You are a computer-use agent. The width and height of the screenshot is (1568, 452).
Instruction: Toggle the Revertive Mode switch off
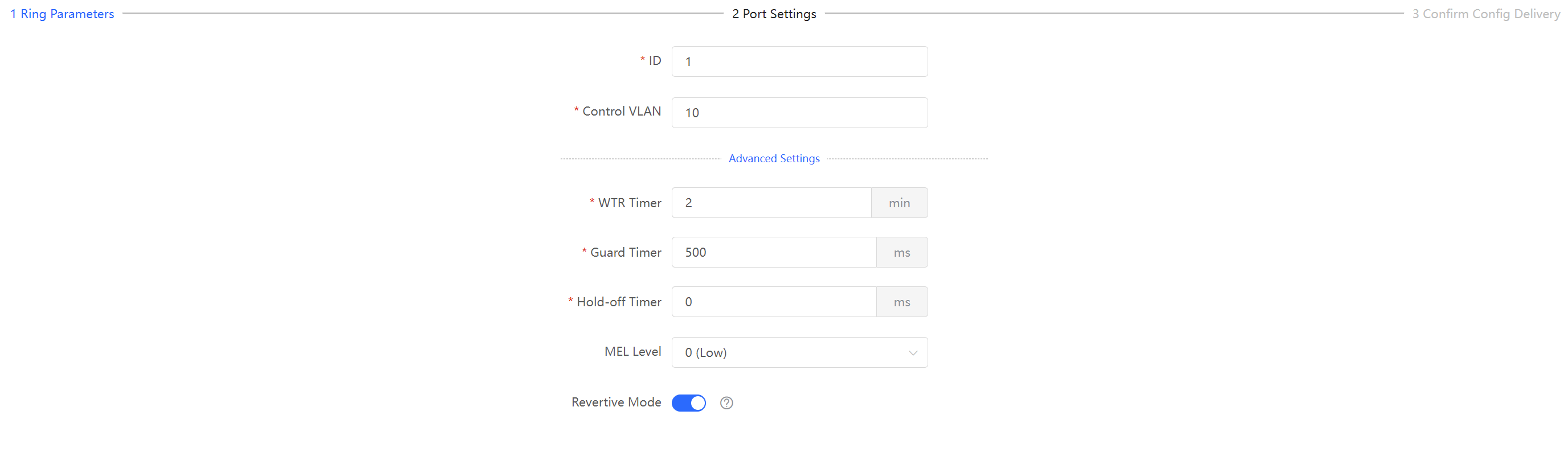(x=688, y=402)
